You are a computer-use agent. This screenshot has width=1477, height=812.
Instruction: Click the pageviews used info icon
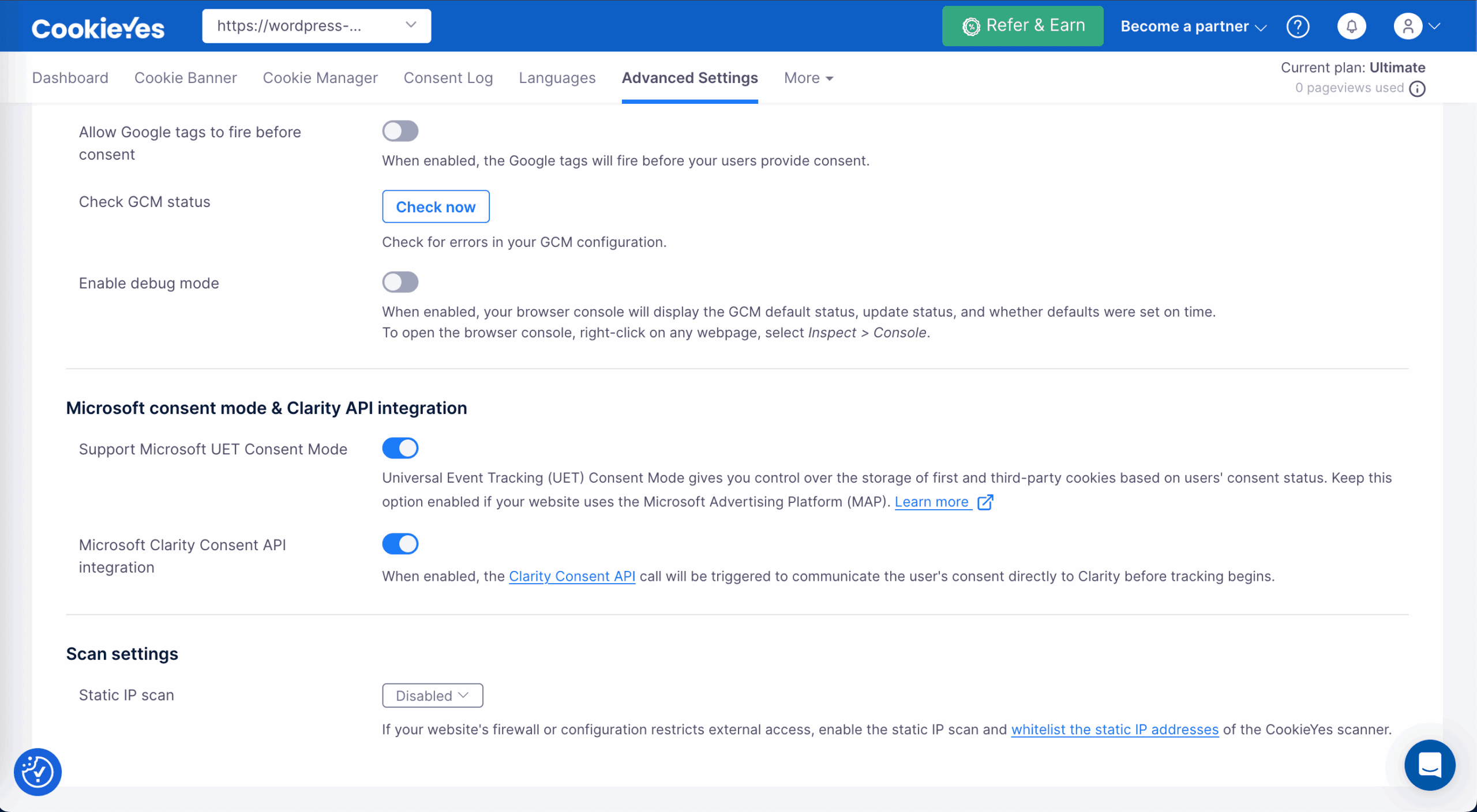[1418, 88]
